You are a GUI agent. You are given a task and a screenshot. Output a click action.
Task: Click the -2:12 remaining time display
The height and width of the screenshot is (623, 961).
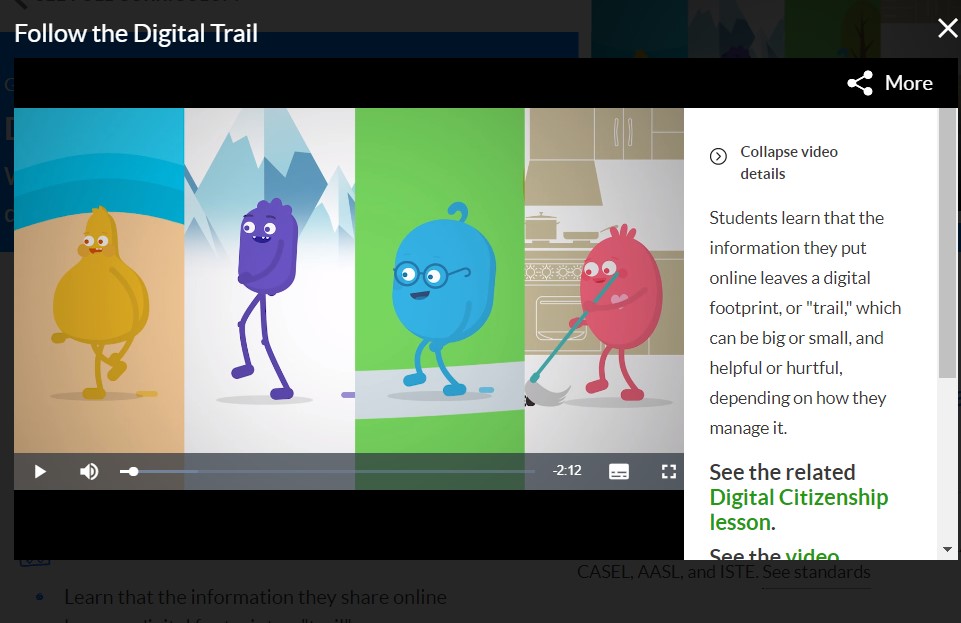(x=567, y=471)
